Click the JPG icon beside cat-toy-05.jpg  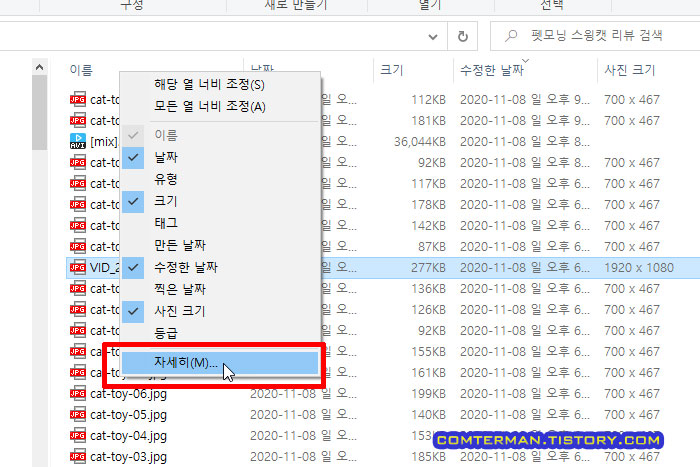coord(78,415)
